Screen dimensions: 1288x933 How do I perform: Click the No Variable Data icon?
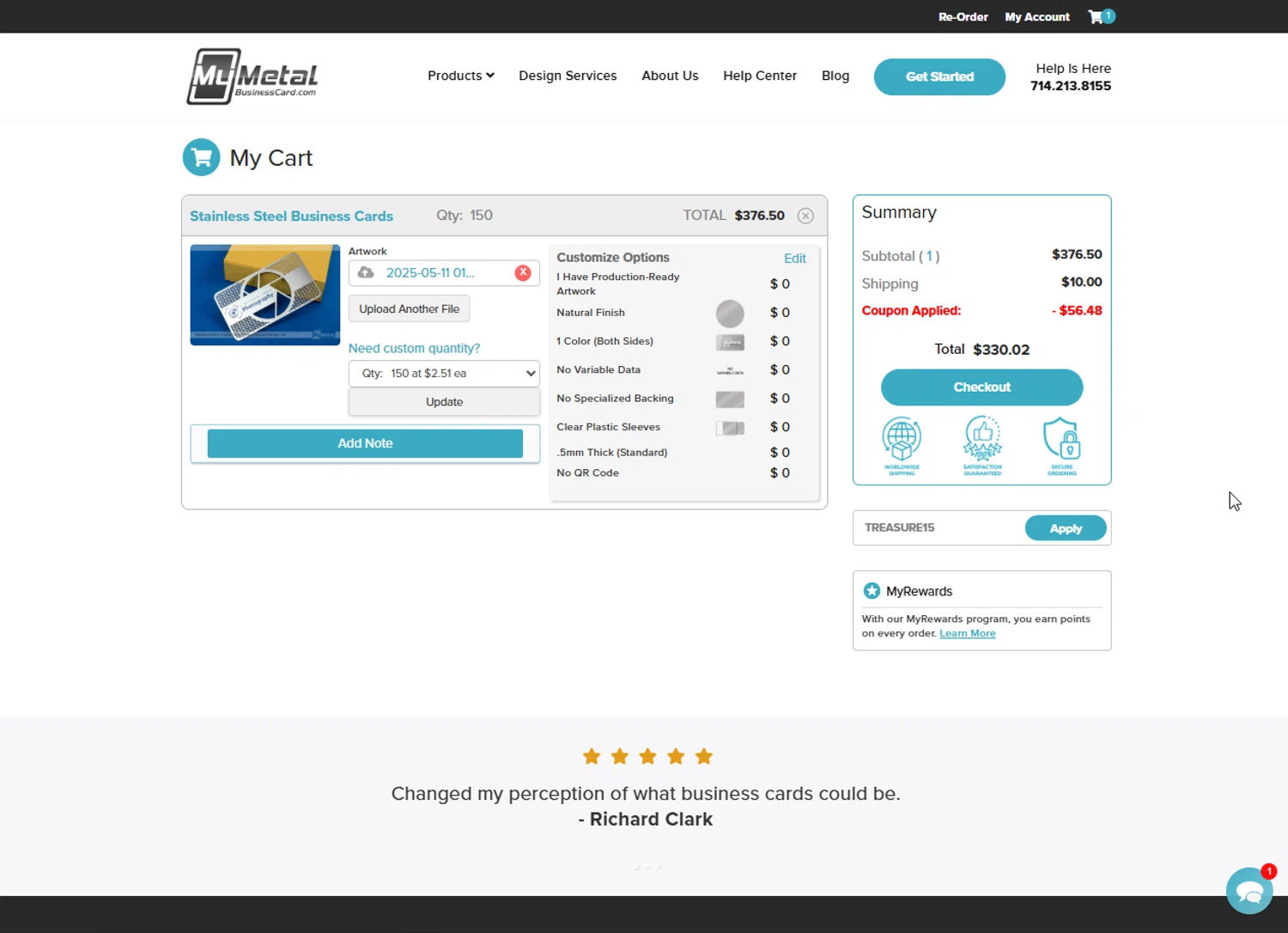[730, 370]
